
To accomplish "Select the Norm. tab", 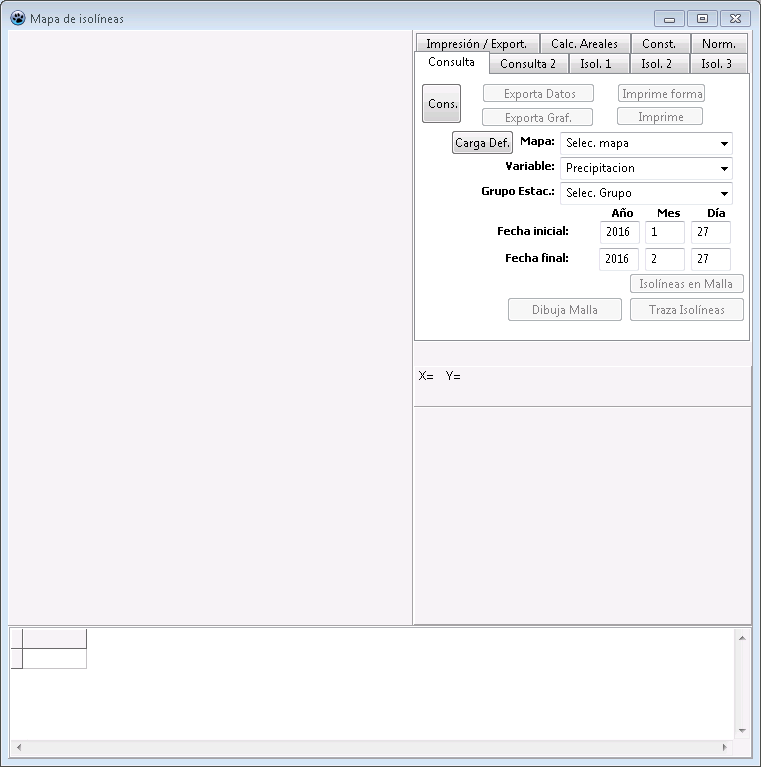I will (x=718, y=44).
